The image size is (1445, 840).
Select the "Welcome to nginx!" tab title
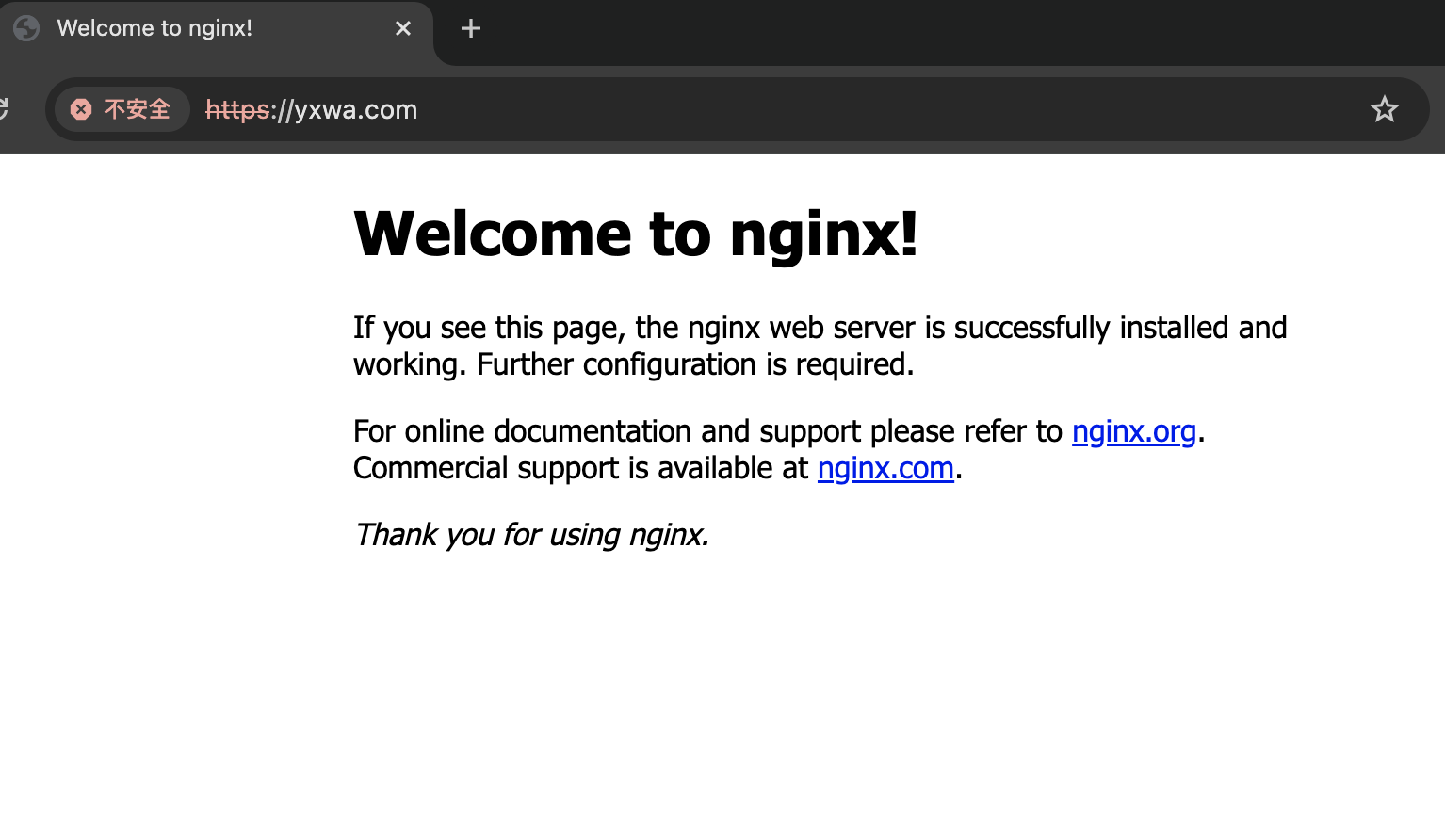click(x=154, y=28)
